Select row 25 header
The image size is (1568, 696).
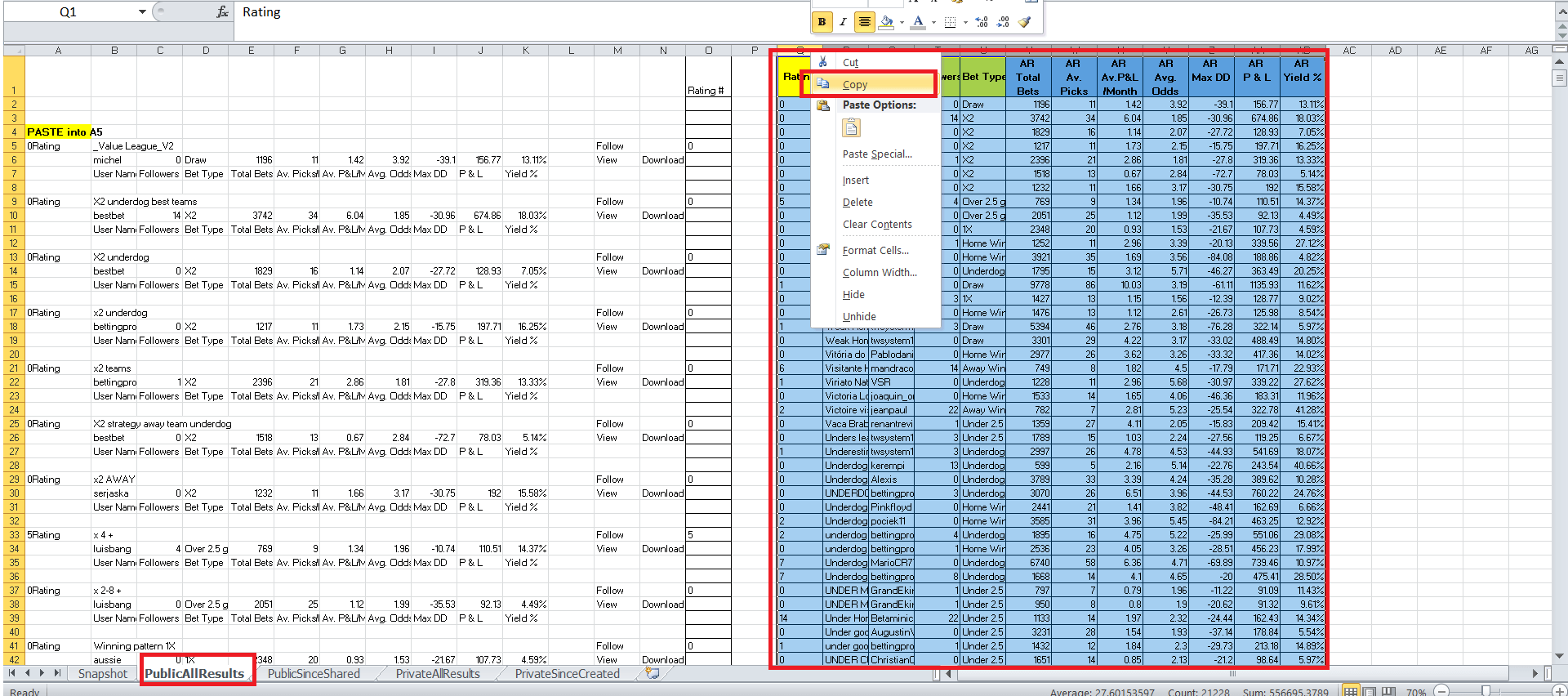(14, 424)
